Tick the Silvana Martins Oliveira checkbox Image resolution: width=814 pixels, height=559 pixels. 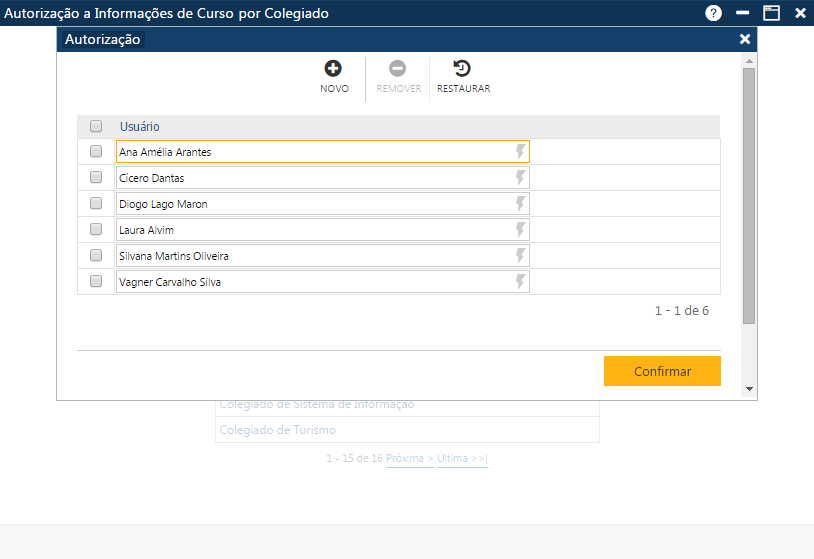point(96,256)
